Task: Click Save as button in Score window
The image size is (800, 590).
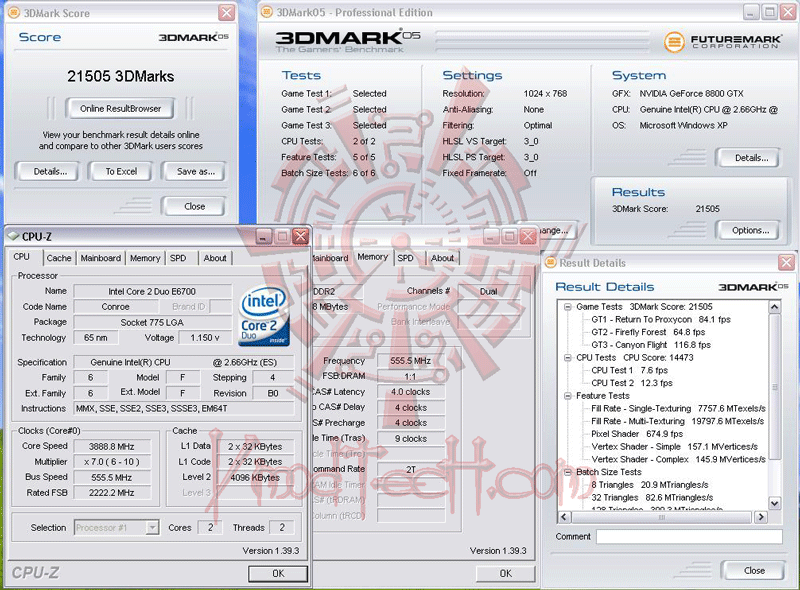Action: tap(195, 171)
